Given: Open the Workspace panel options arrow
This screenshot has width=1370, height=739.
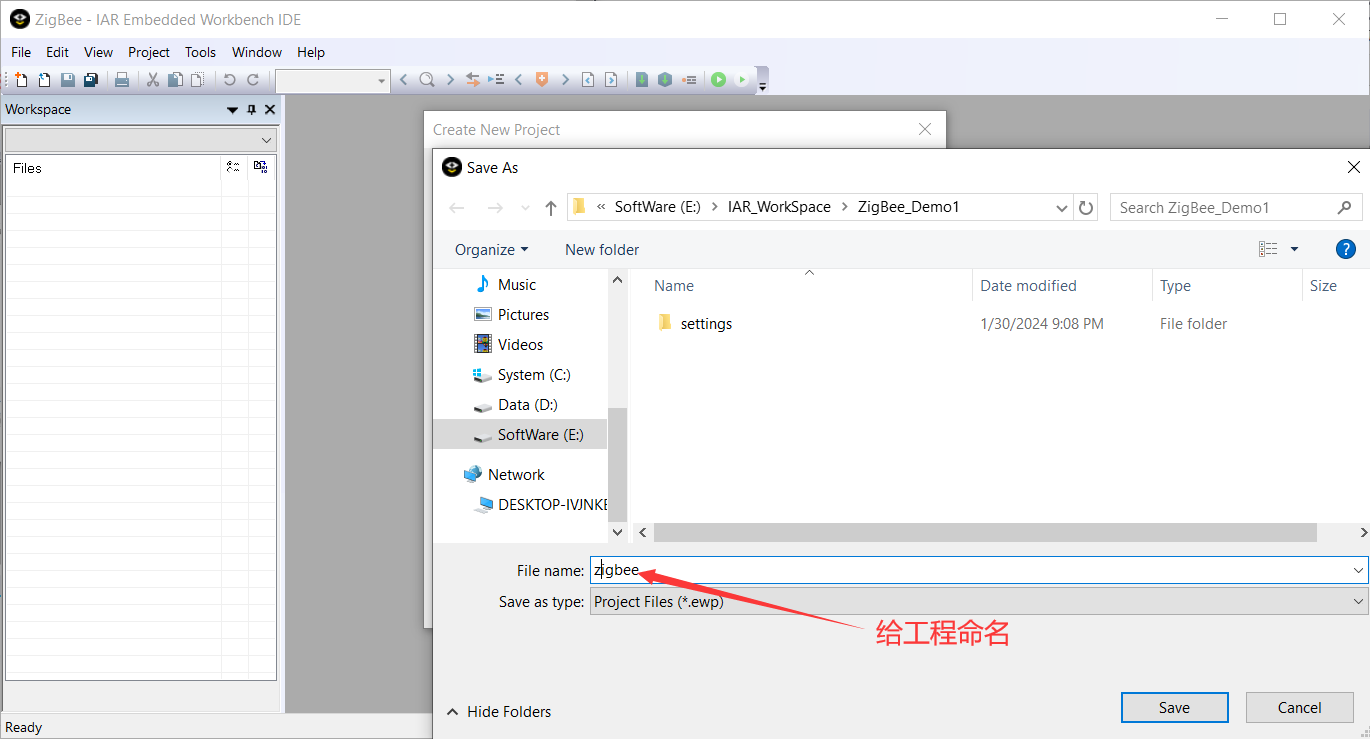Looking at the screenshot, I should click(233, 110).
